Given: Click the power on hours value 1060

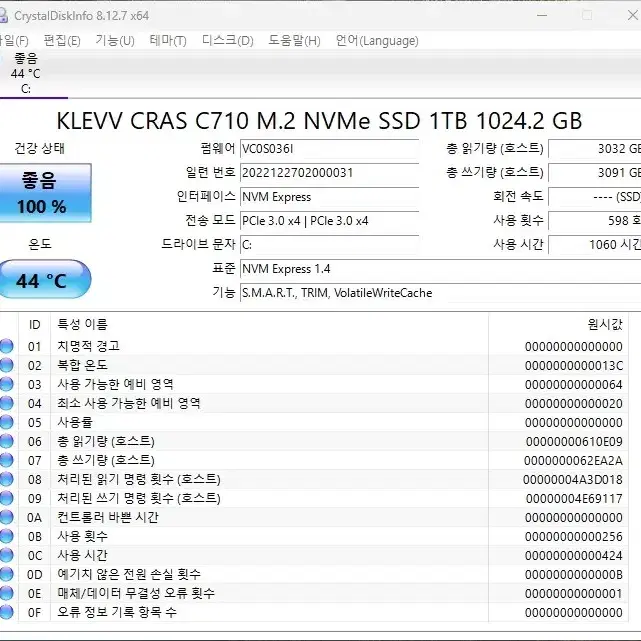Looking at the screenshot, I should (x=595, y=245).
